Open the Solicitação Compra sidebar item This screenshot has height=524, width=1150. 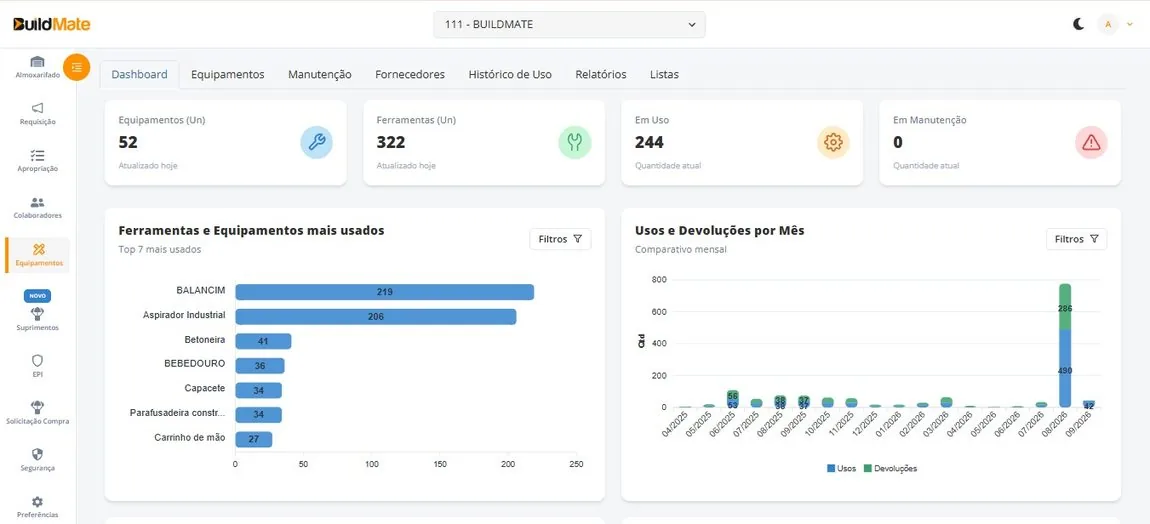tap(37, 412)
